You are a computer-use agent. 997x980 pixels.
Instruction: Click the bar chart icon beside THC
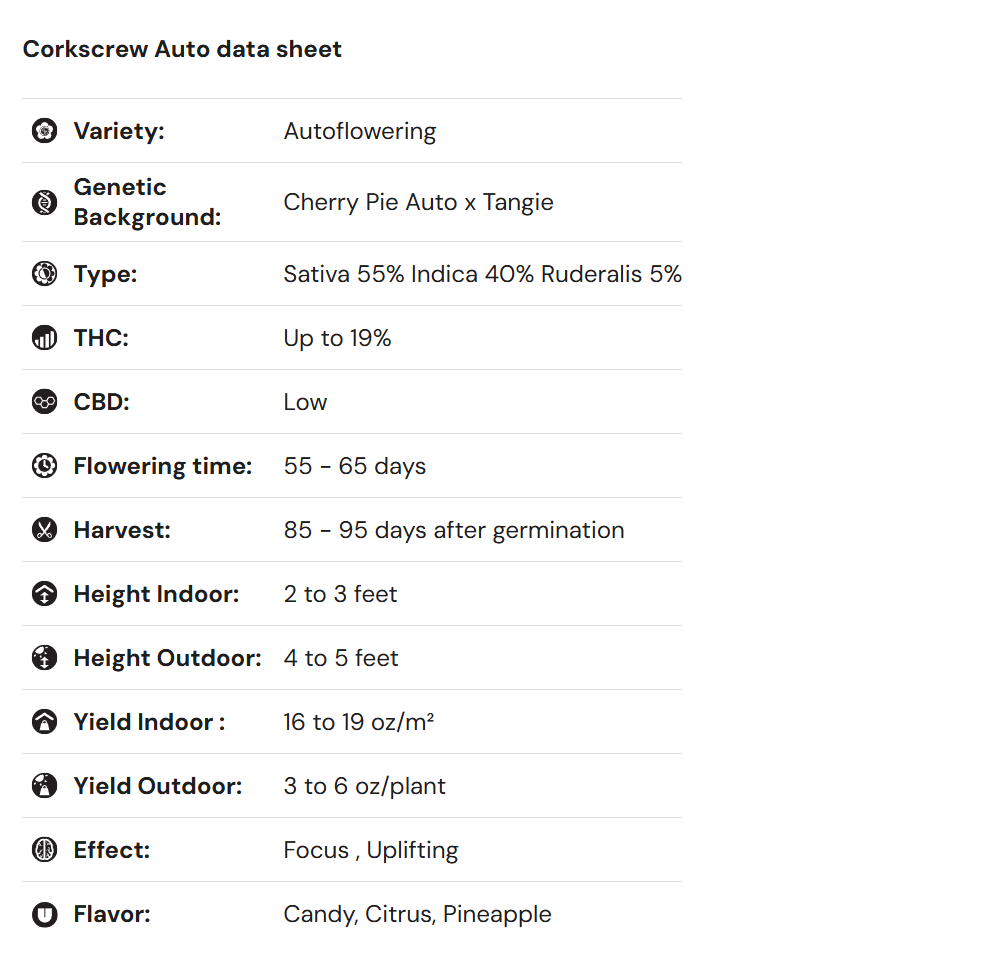click(x=44, y=338)
